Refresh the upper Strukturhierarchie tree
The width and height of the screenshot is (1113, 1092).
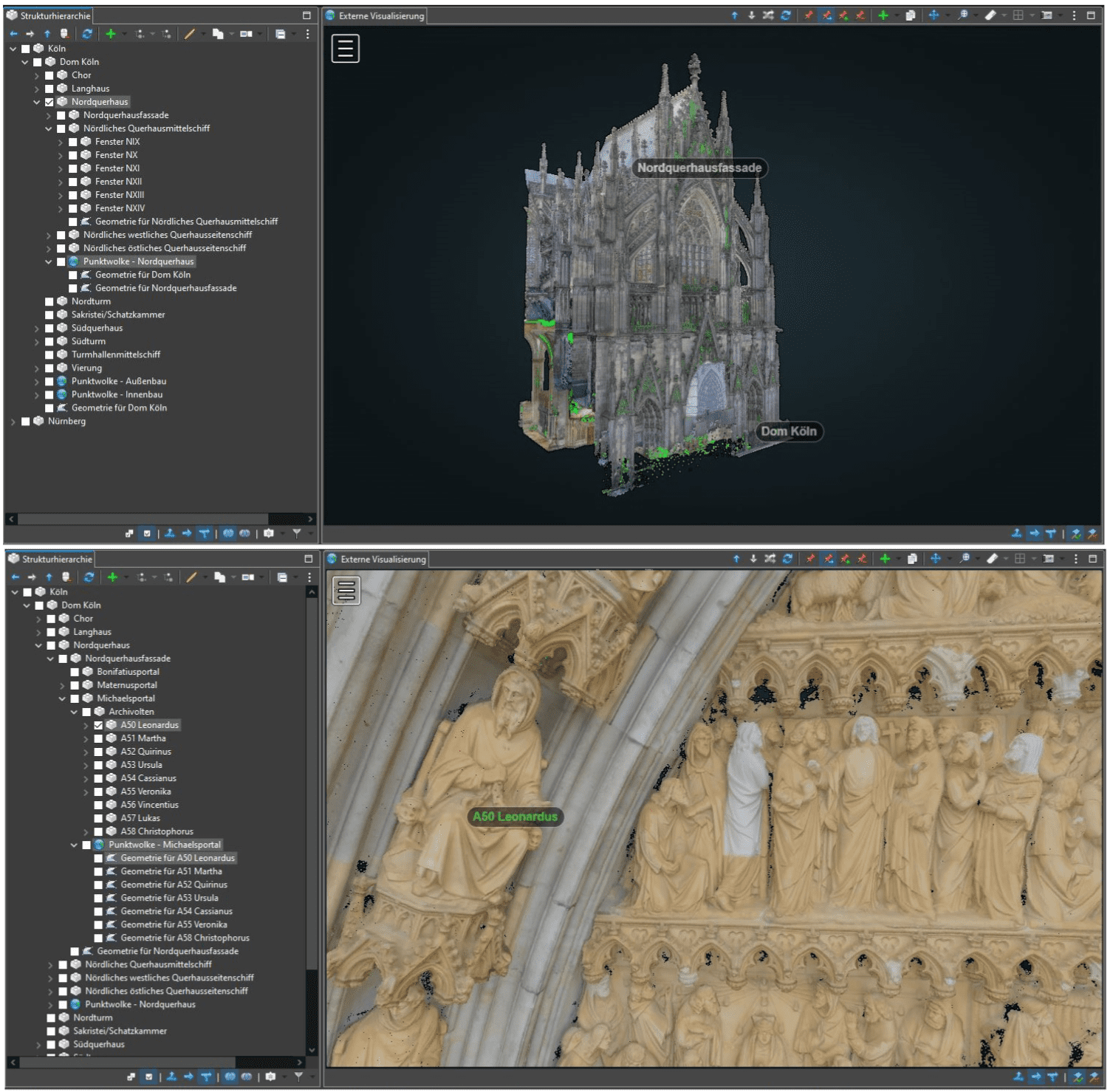87,34
